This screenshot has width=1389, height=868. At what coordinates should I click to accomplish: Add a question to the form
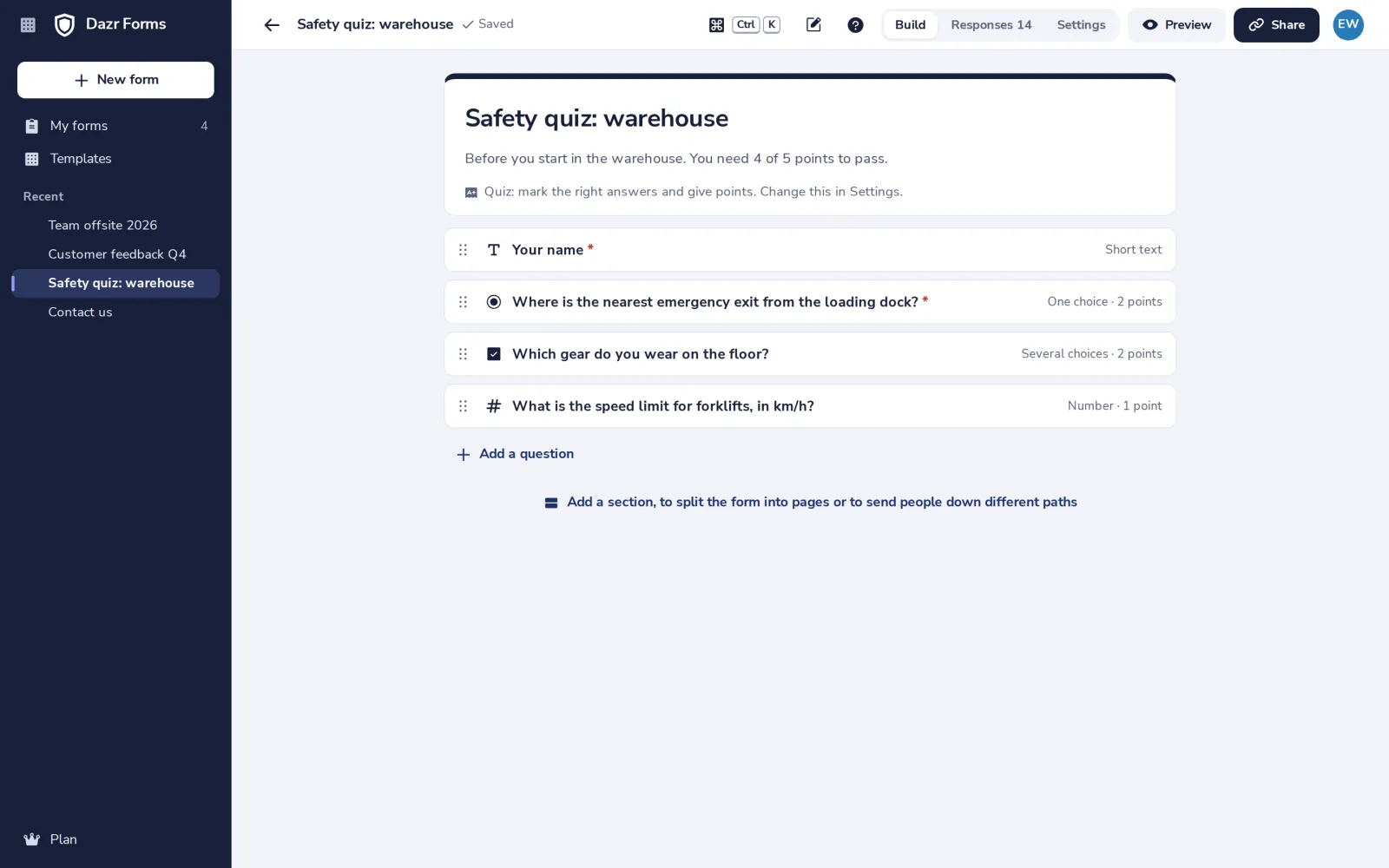515,454
